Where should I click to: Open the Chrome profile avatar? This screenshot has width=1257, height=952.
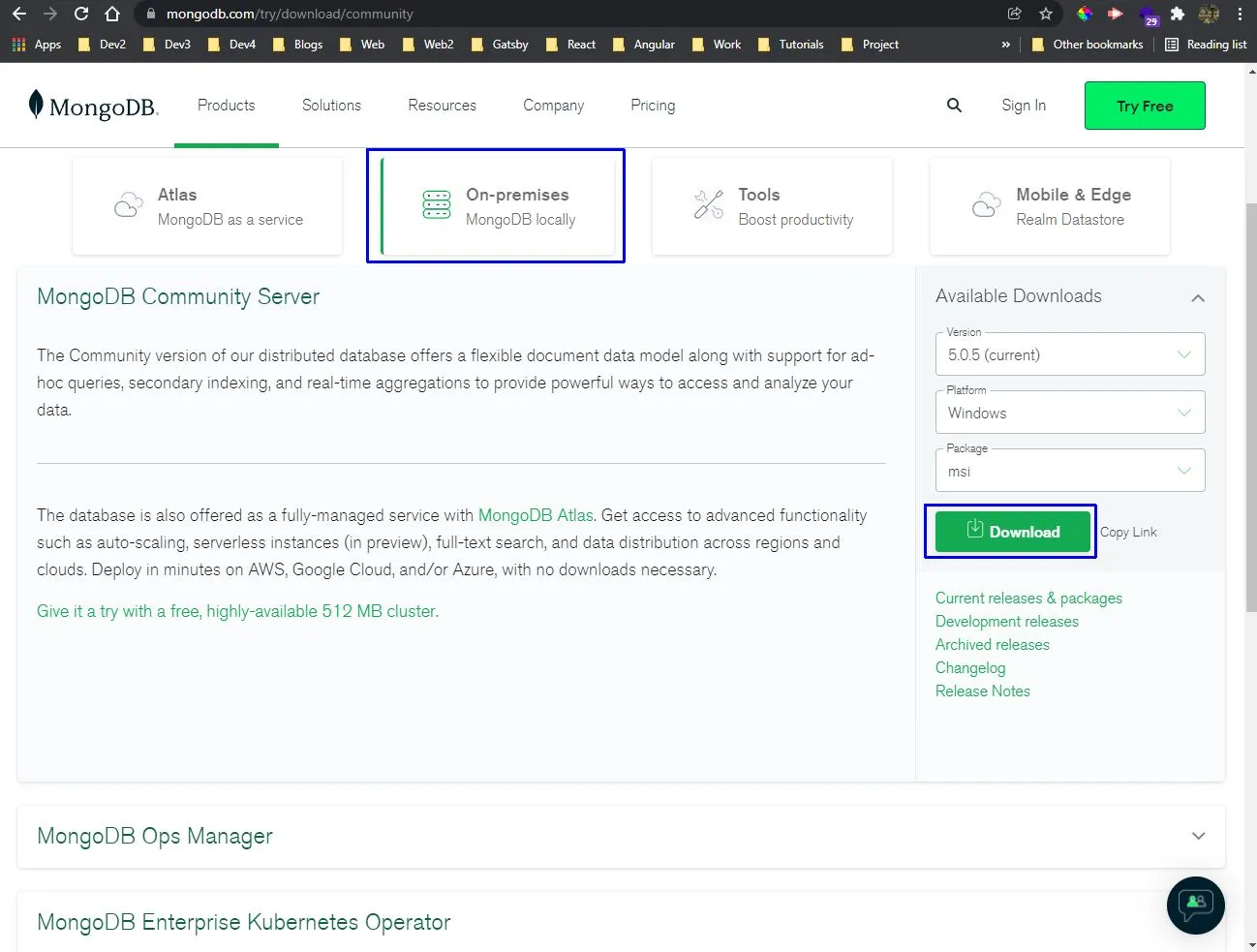click(1209, 14)
